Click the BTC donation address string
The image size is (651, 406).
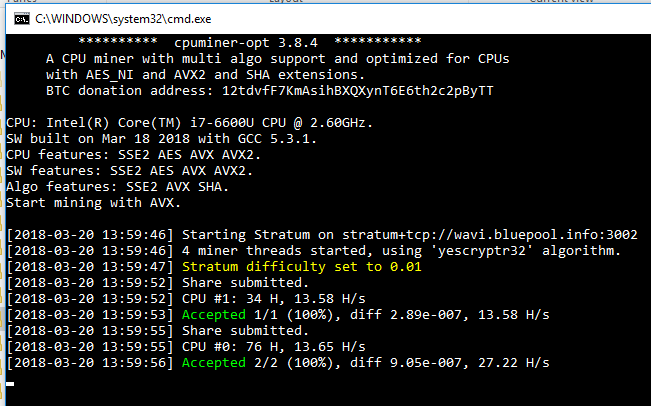click(x=357, y=91)
